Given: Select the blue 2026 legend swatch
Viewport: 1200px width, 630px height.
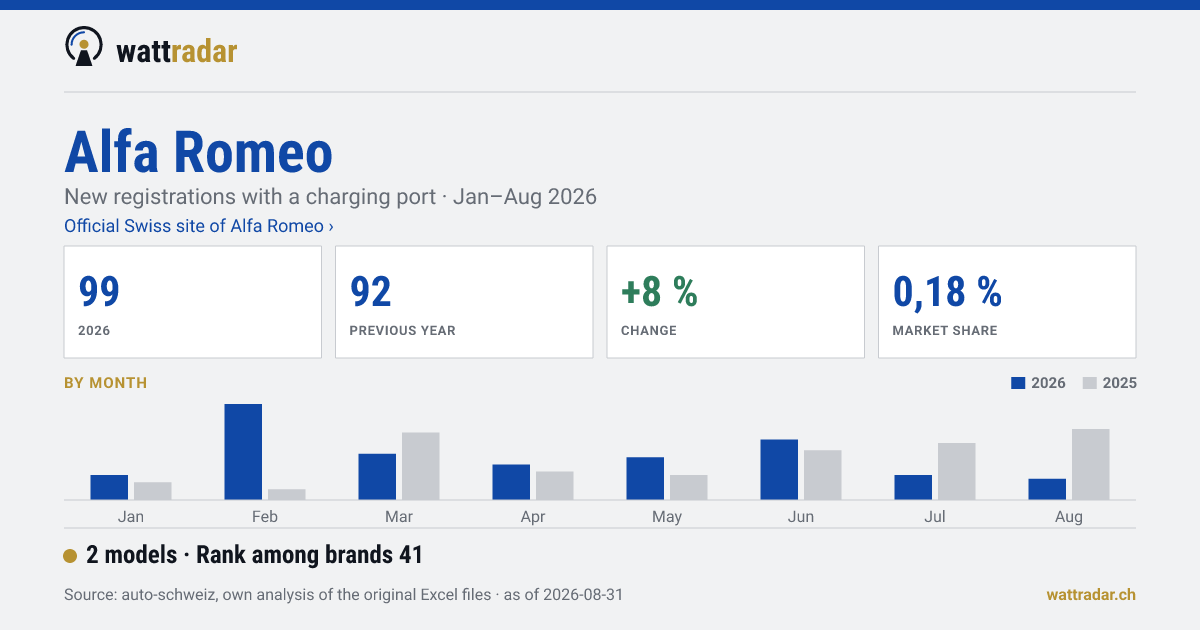Looking at the screenshot, I should [1019, 383].
